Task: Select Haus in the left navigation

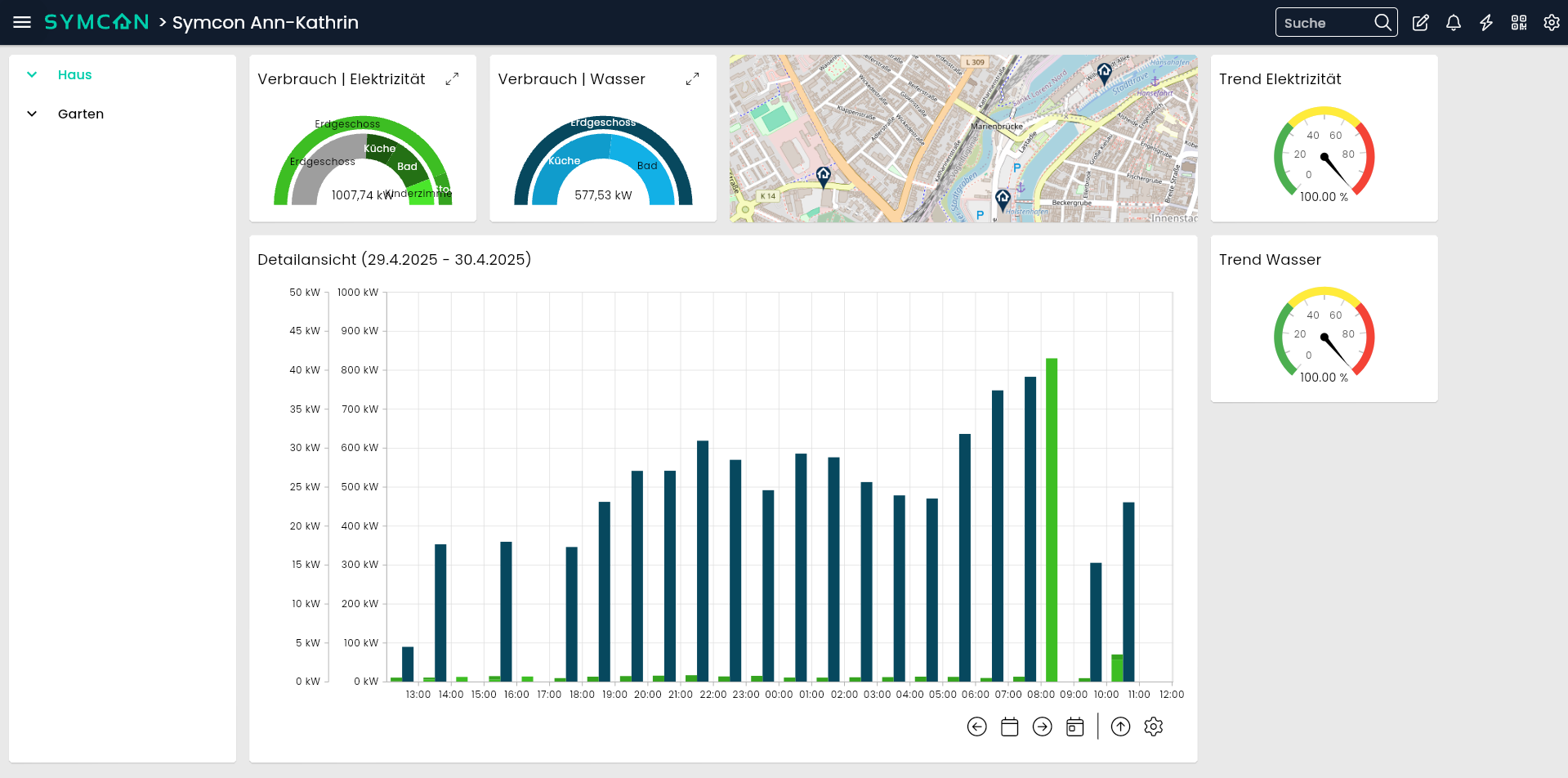Action: click(74, 74)
